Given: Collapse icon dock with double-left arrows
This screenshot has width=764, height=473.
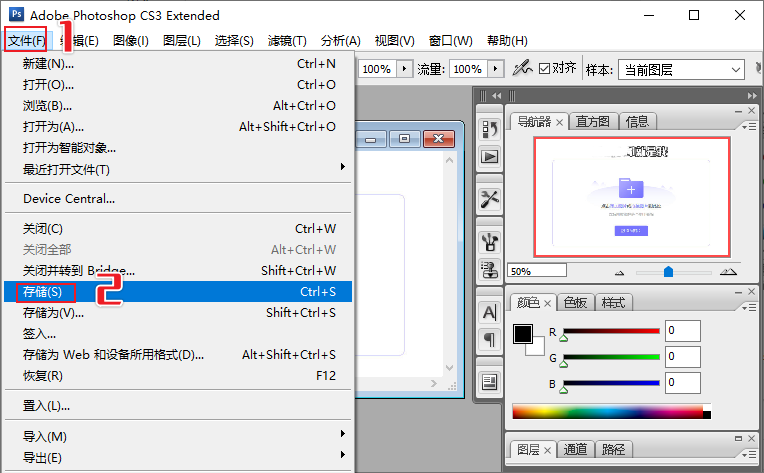Looking at the screenshot, I should tap(497, 95).
